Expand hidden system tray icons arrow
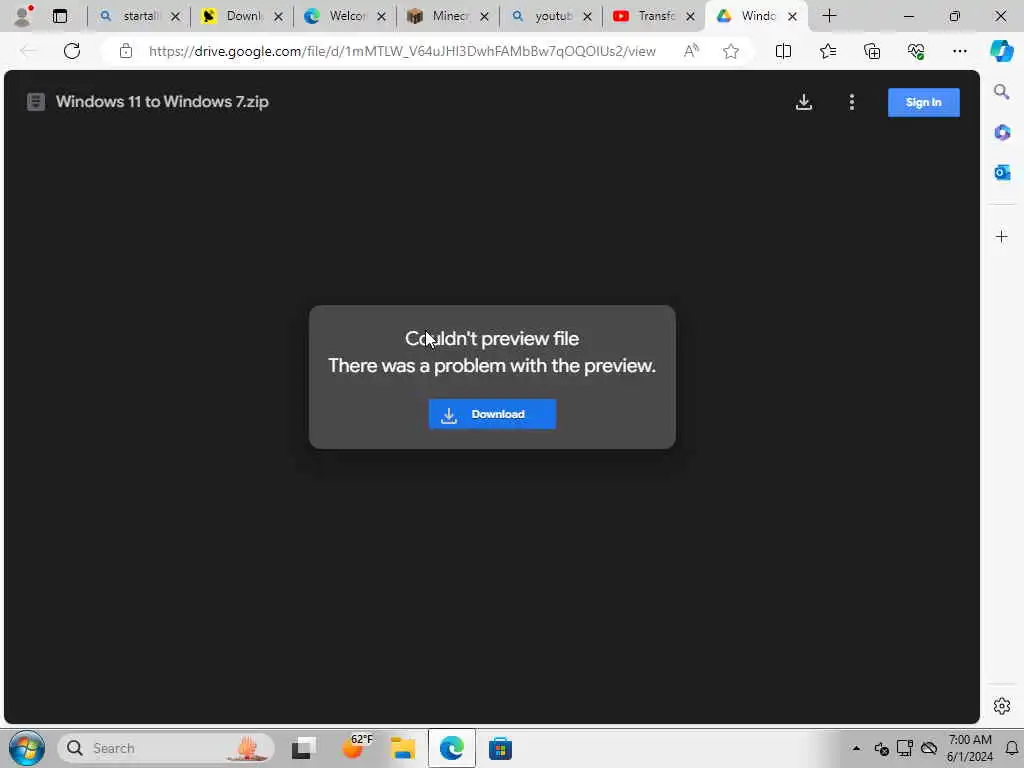 click(x=856, y=748)
